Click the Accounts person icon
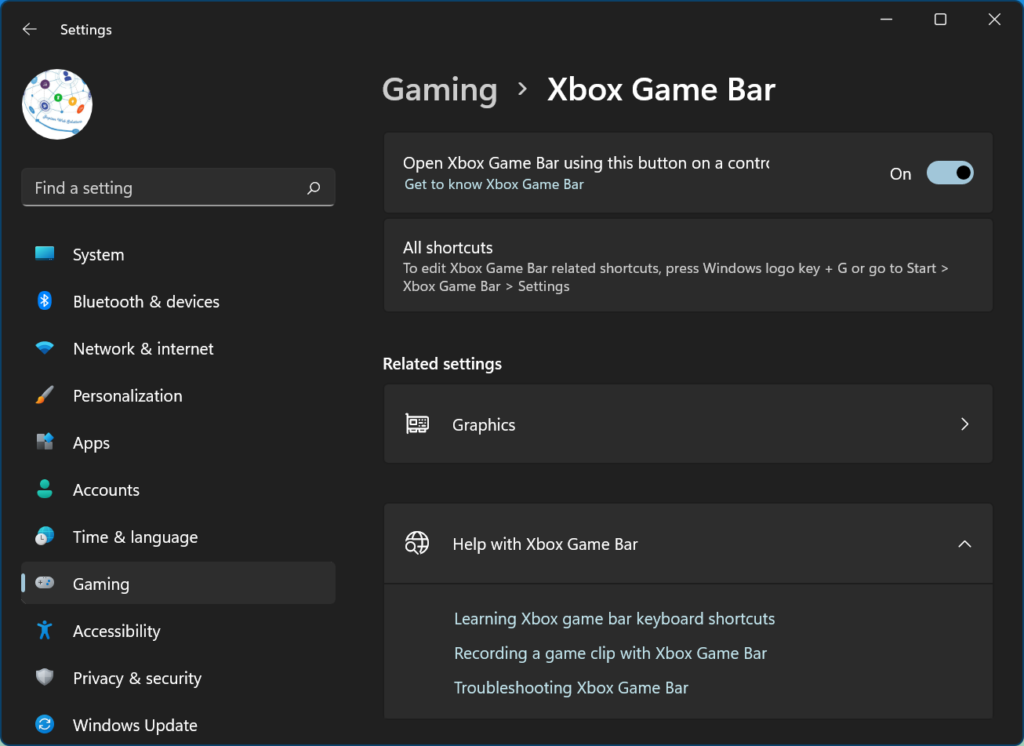 (44, 489)
